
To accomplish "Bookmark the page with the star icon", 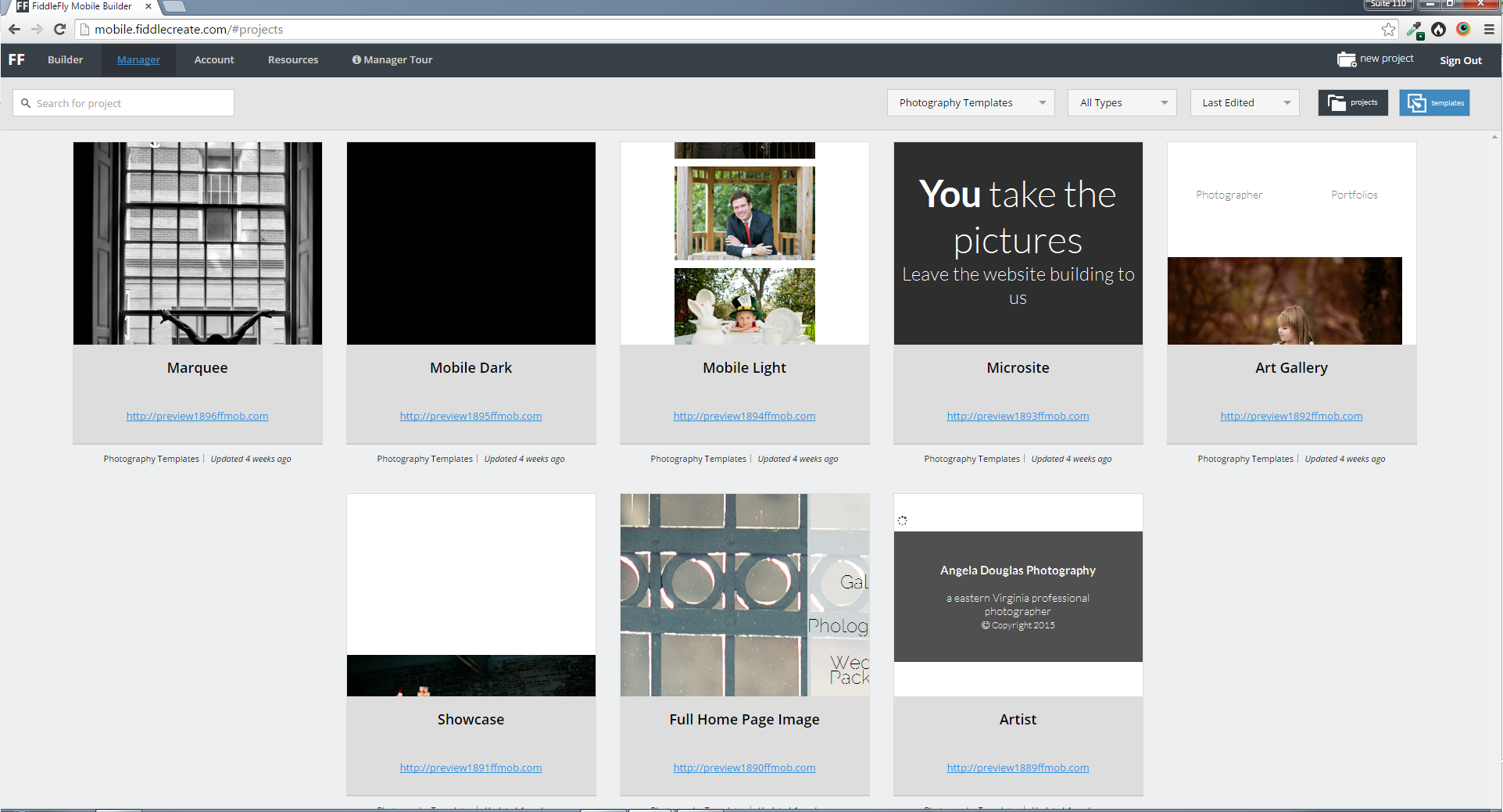I will [1389, 29].
